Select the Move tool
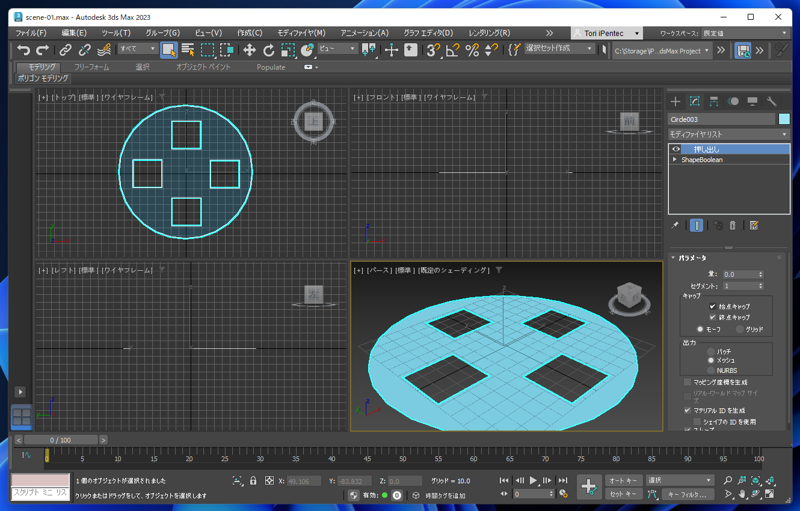Viewport: 800px width, 511px height. 249,50
